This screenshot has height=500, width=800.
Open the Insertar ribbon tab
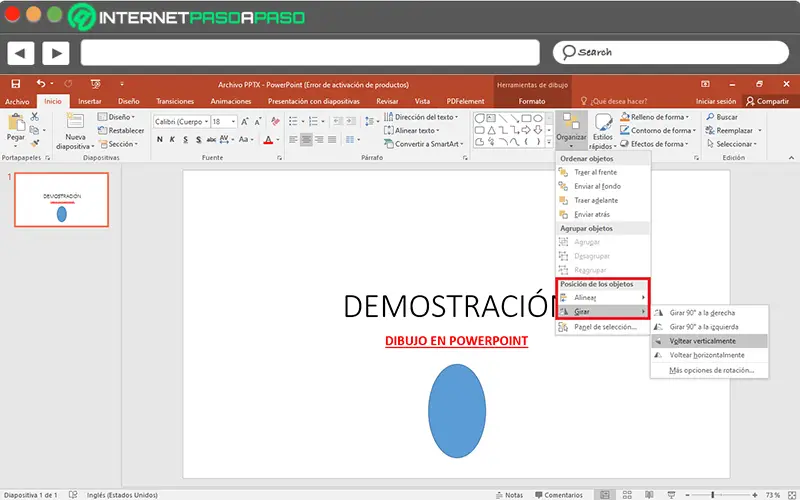pos(89,101)
